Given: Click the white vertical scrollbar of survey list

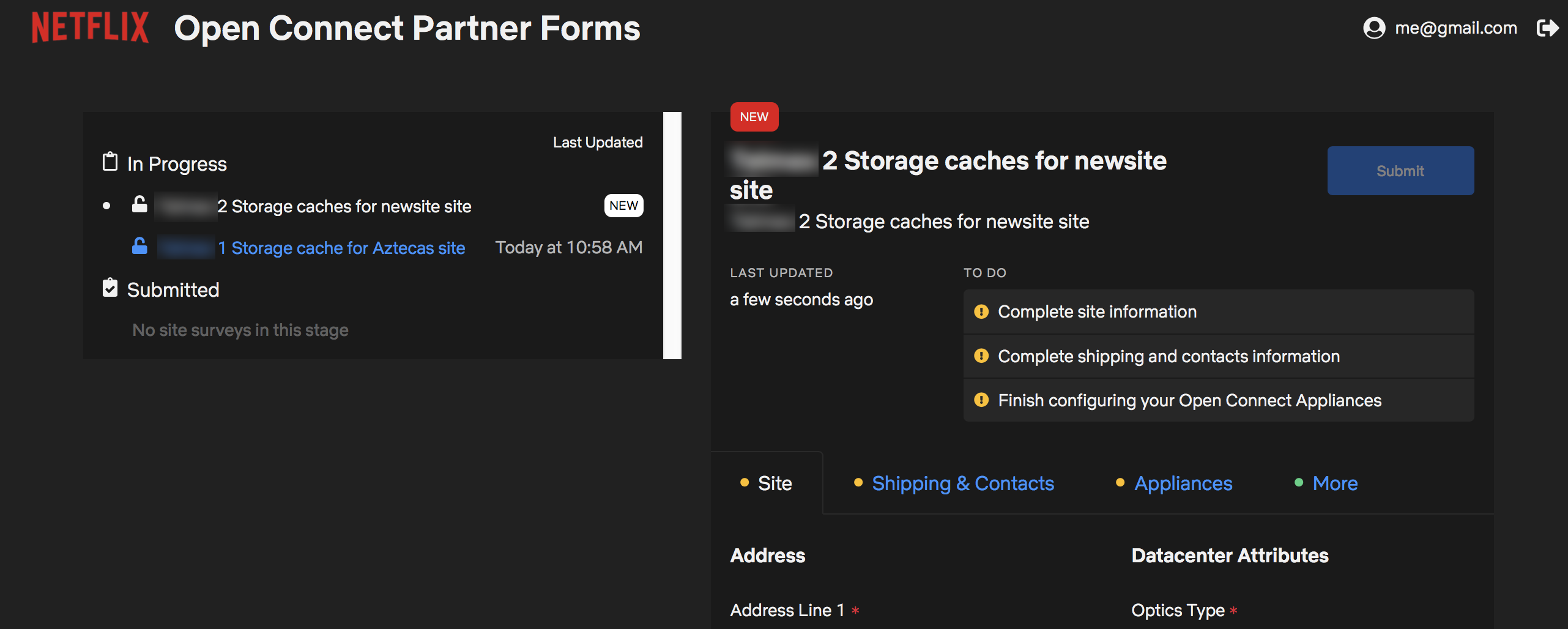Looking at the screenshot, I should click(x=672, y=235).
